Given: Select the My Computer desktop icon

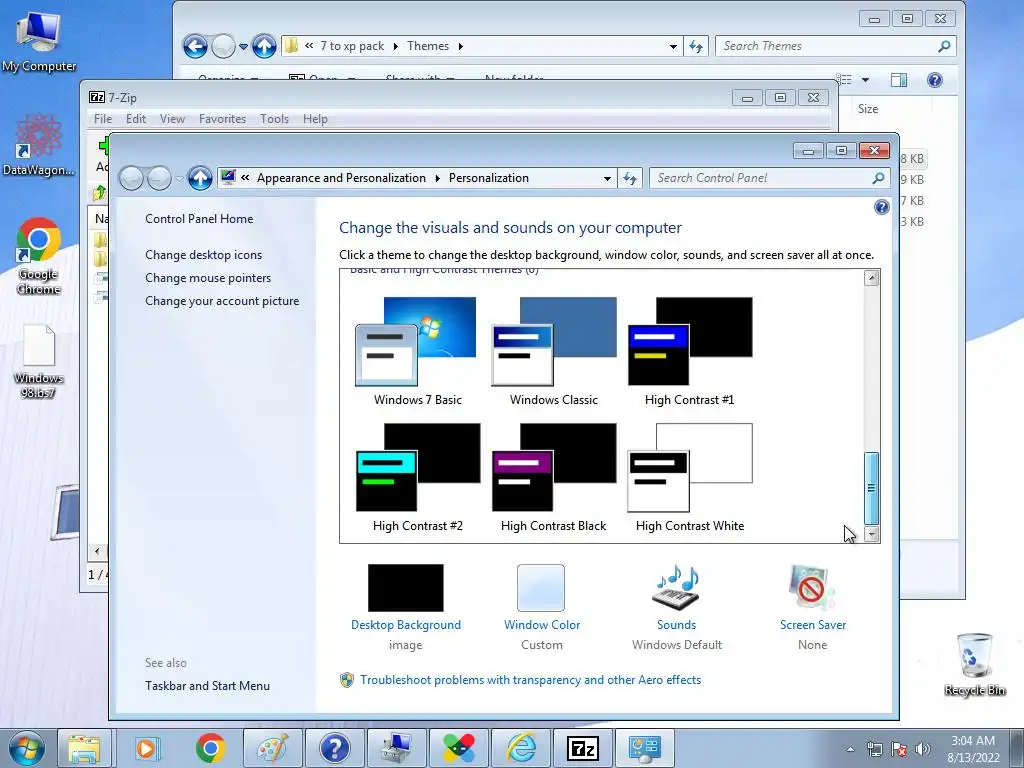Looking at the screenshot, I should click(39, 41).
